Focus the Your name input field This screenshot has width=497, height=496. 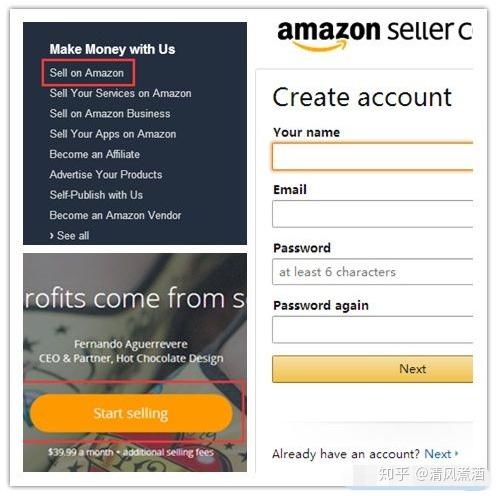[x=373, y=156]
